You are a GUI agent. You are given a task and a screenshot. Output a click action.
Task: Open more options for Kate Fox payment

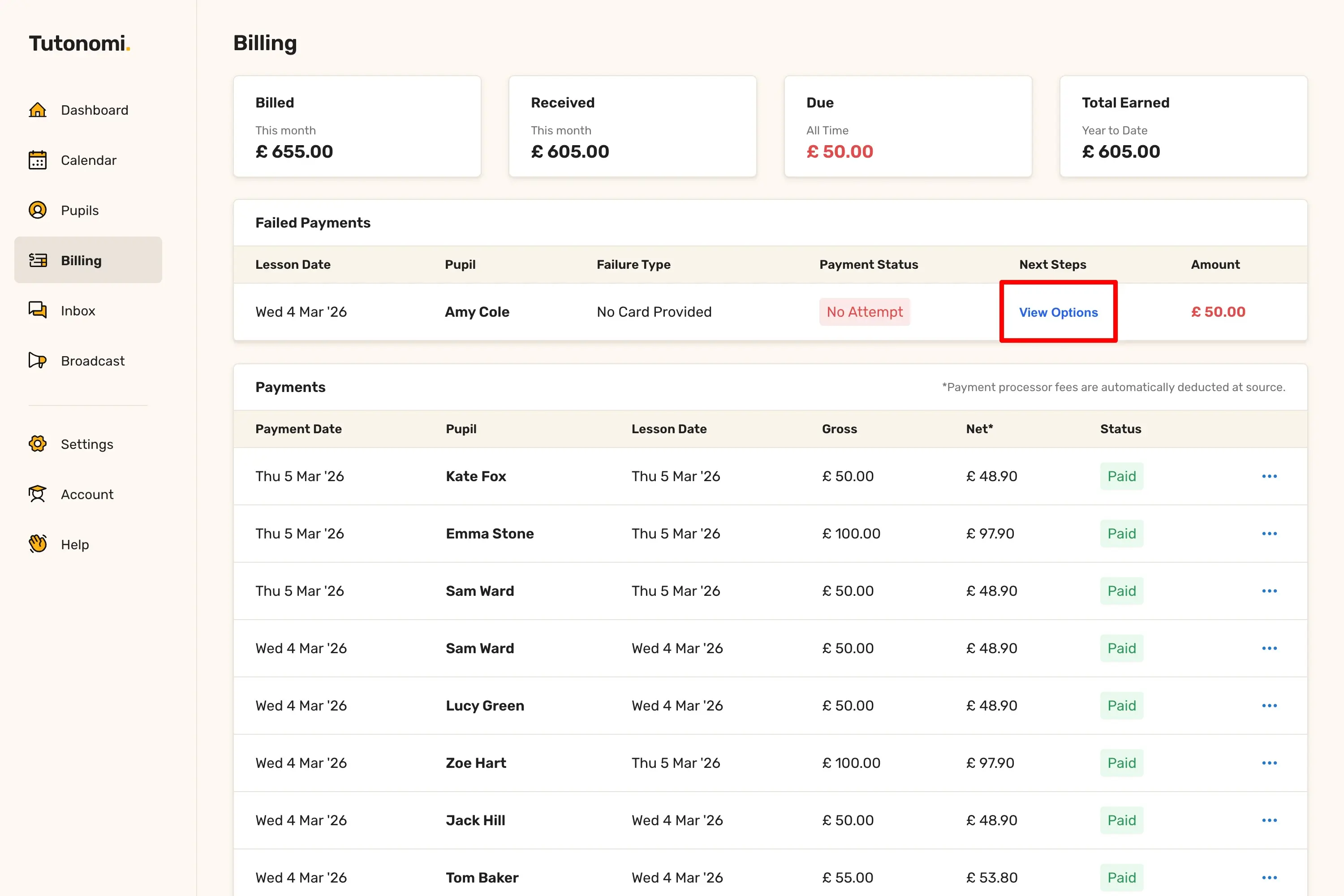pyautogui.click(x=1269, y=476)
